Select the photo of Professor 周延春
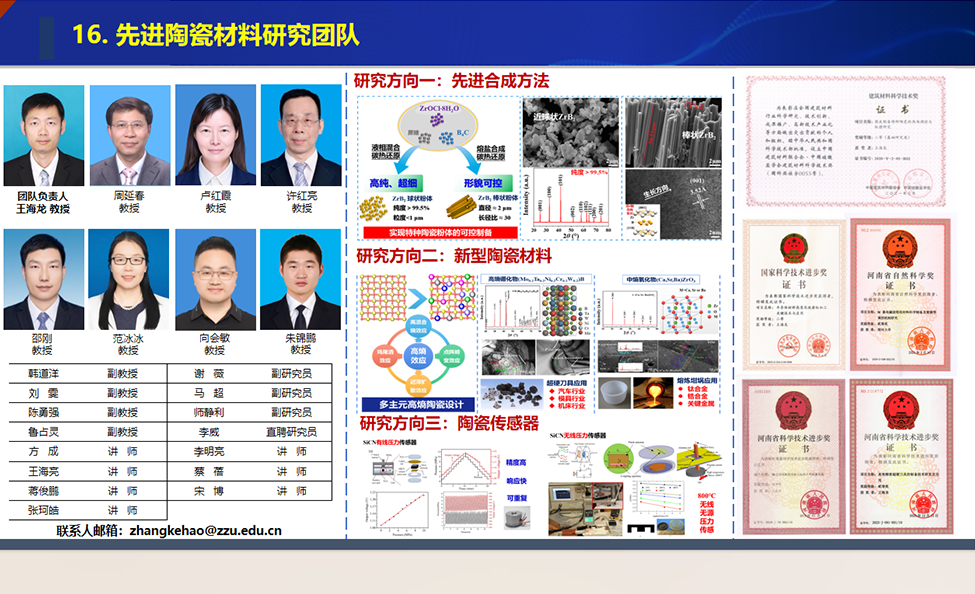The height and width of the screenshot is (594, 975). click(130, 136)
